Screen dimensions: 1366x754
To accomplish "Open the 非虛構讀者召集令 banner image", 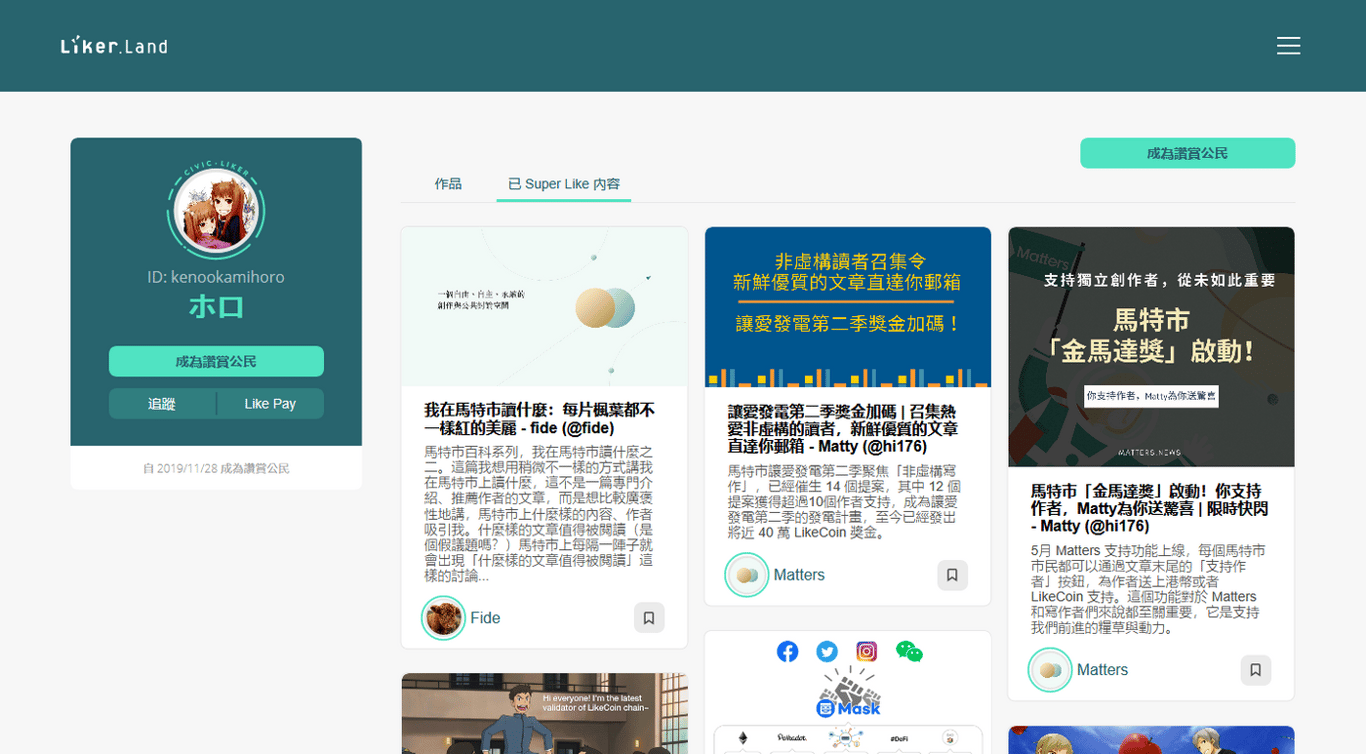I will click(x=848, y=307).
